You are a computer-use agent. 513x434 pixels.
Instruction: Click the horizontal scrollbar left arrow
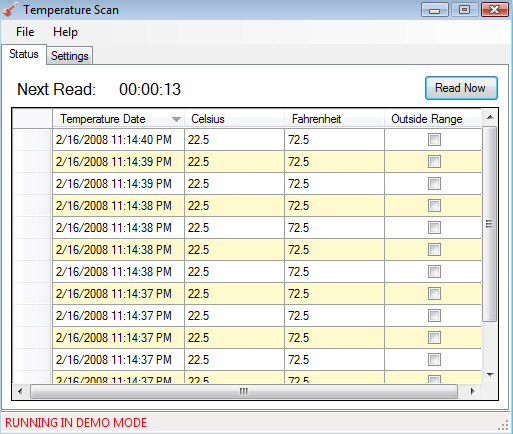tap(20, 391)
